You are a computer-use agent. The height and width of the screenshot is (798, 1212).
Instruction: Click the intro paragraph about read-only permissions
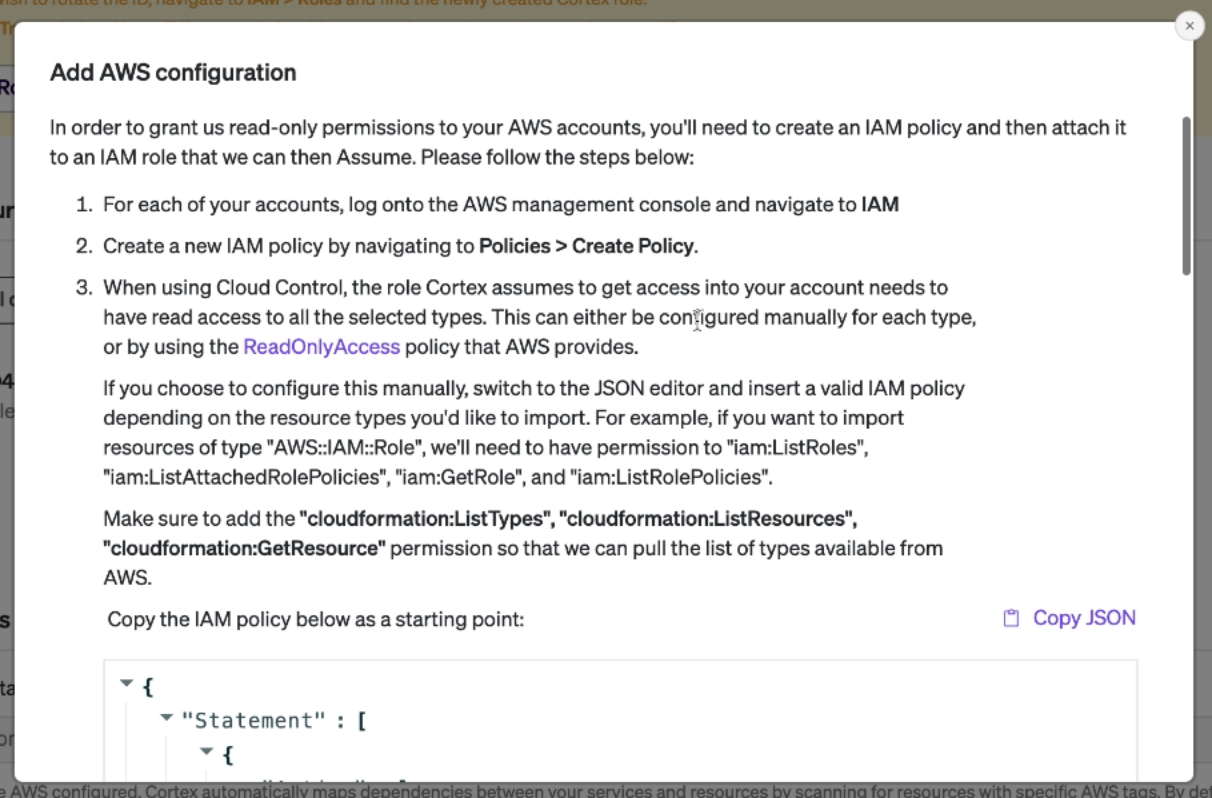coord(588,143)
